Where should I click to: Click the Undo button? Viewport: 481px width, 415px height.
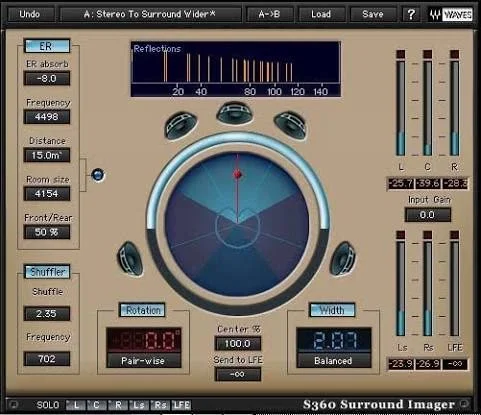(x=30, y=14)
